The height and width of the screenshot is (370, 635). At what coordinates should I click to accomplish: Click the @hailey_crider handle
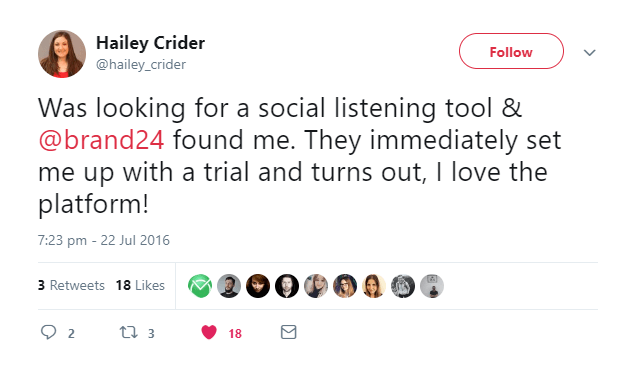point(141,64)
